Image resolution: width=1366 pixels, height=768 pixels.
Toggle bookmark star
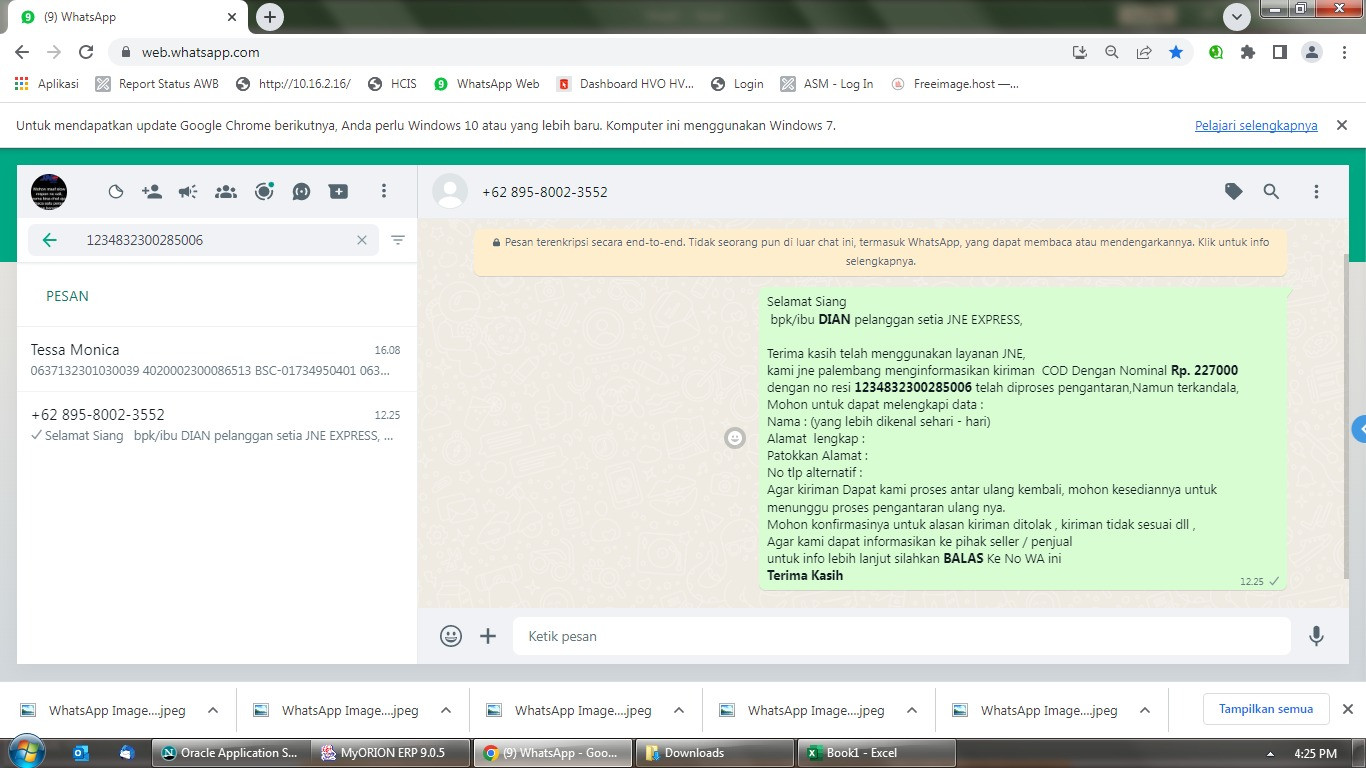point(1176,52)
